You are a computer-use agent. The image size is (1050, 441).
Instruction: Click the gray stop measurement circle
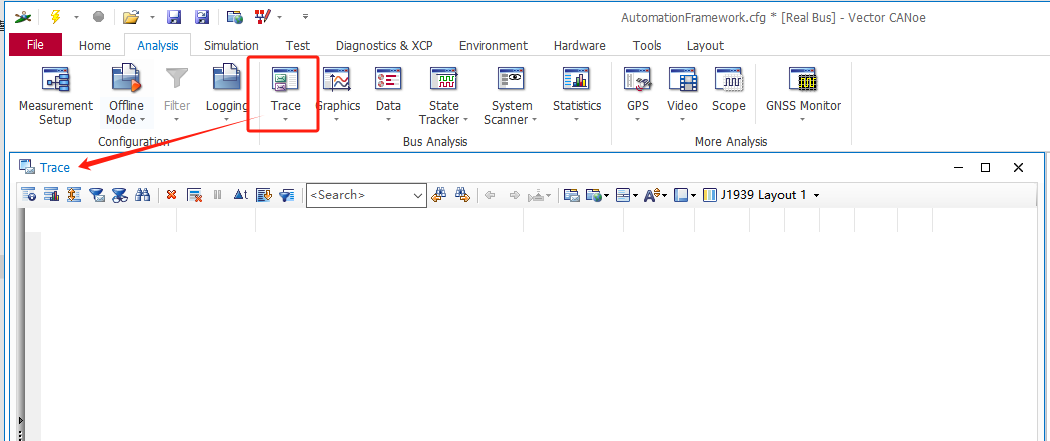click(98, 17)
